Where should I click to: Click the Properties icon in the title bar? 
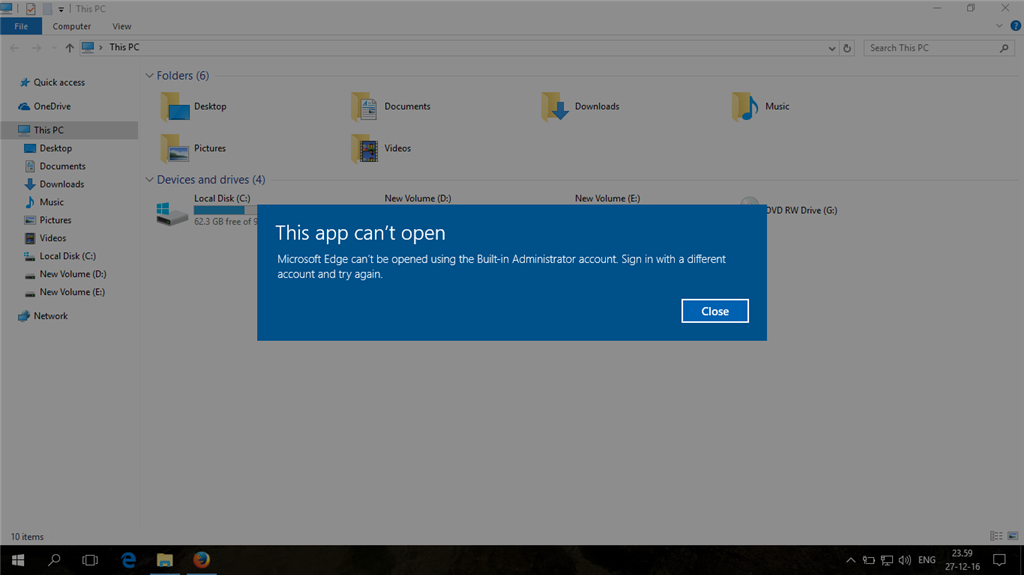click(x=30, y=8)
